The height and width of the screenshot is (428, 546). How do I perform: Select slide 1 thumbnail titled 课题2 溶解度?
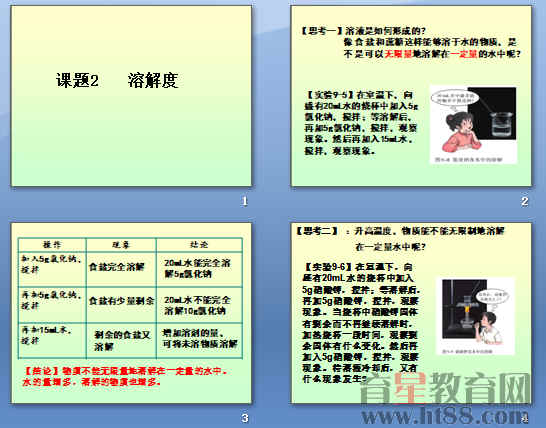[x=131, y=96]
